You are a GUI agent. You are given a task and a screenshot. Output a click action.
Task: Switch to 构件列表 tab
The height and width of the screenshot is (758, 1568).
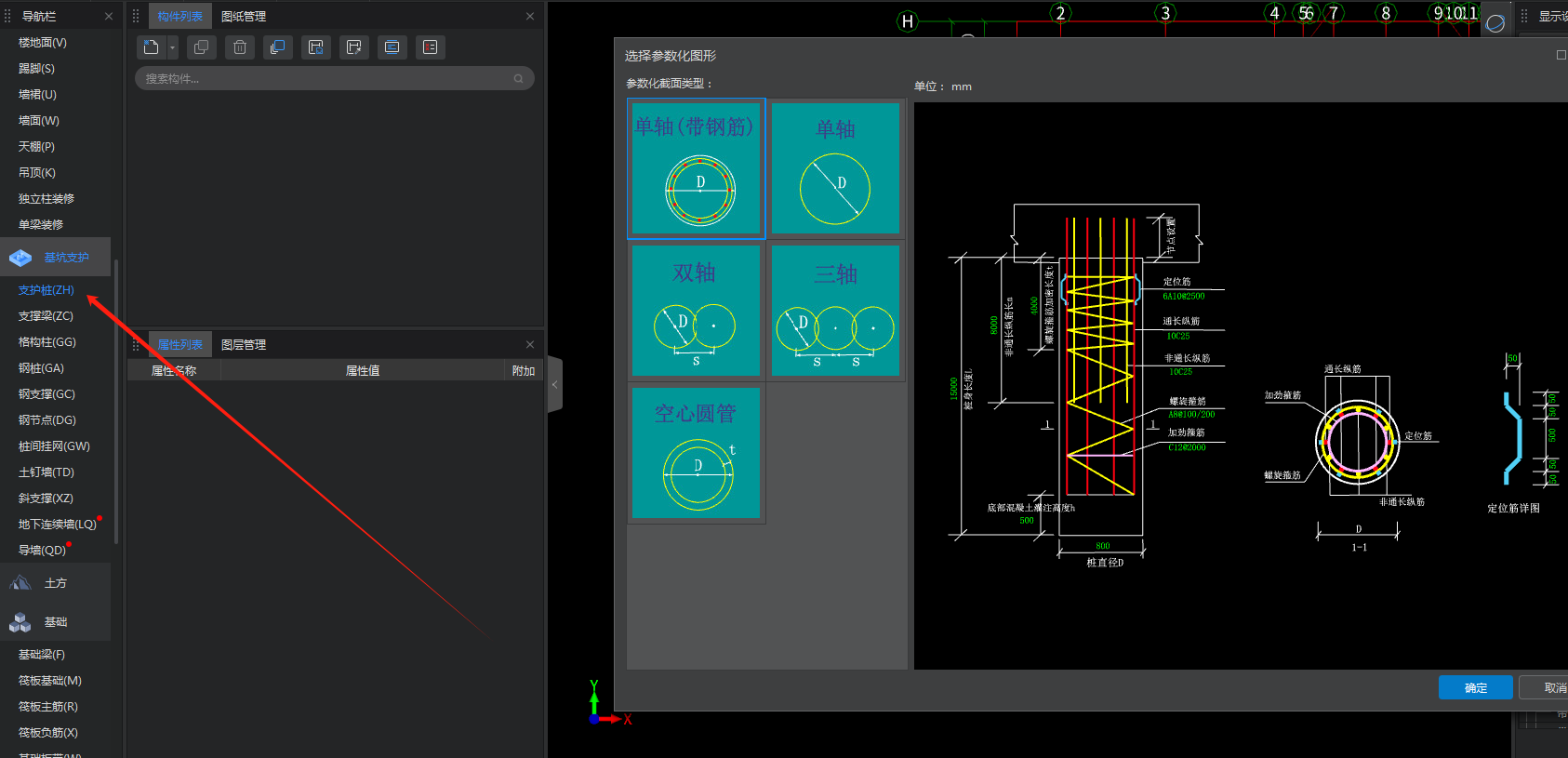[x=179, y=16]
